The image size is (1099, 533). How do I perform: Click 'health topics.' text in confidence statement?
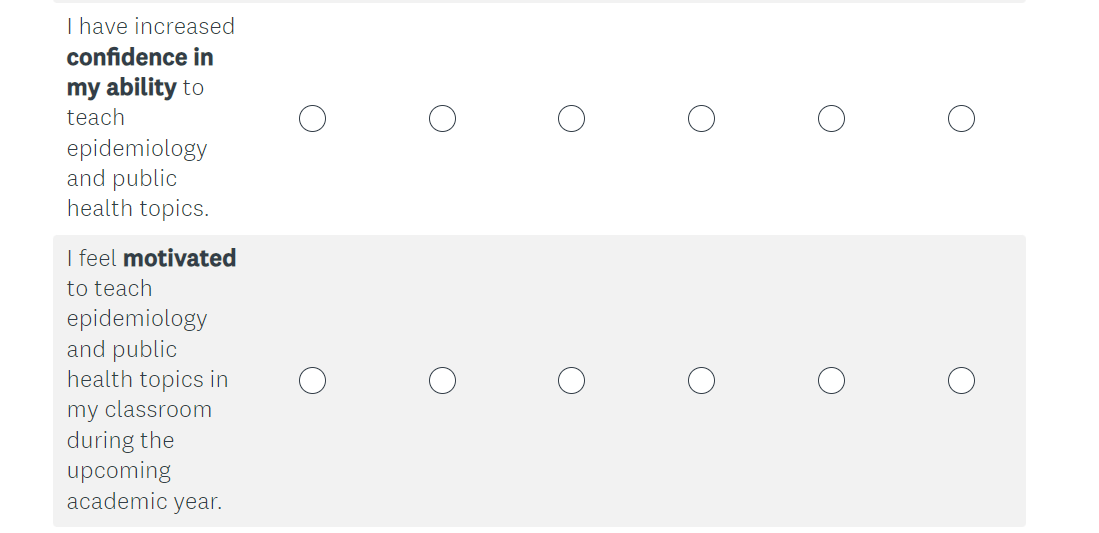point(137,209)
